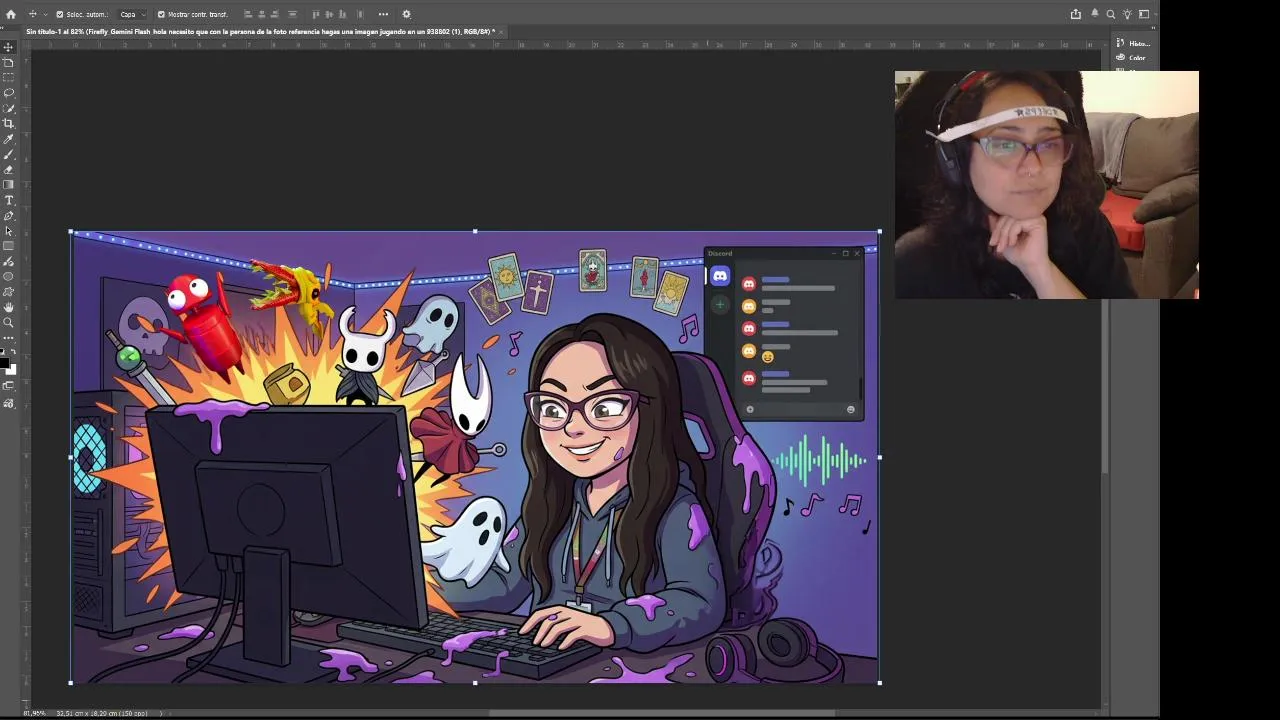Click the bottom-right transform handle

coord(879,683)
